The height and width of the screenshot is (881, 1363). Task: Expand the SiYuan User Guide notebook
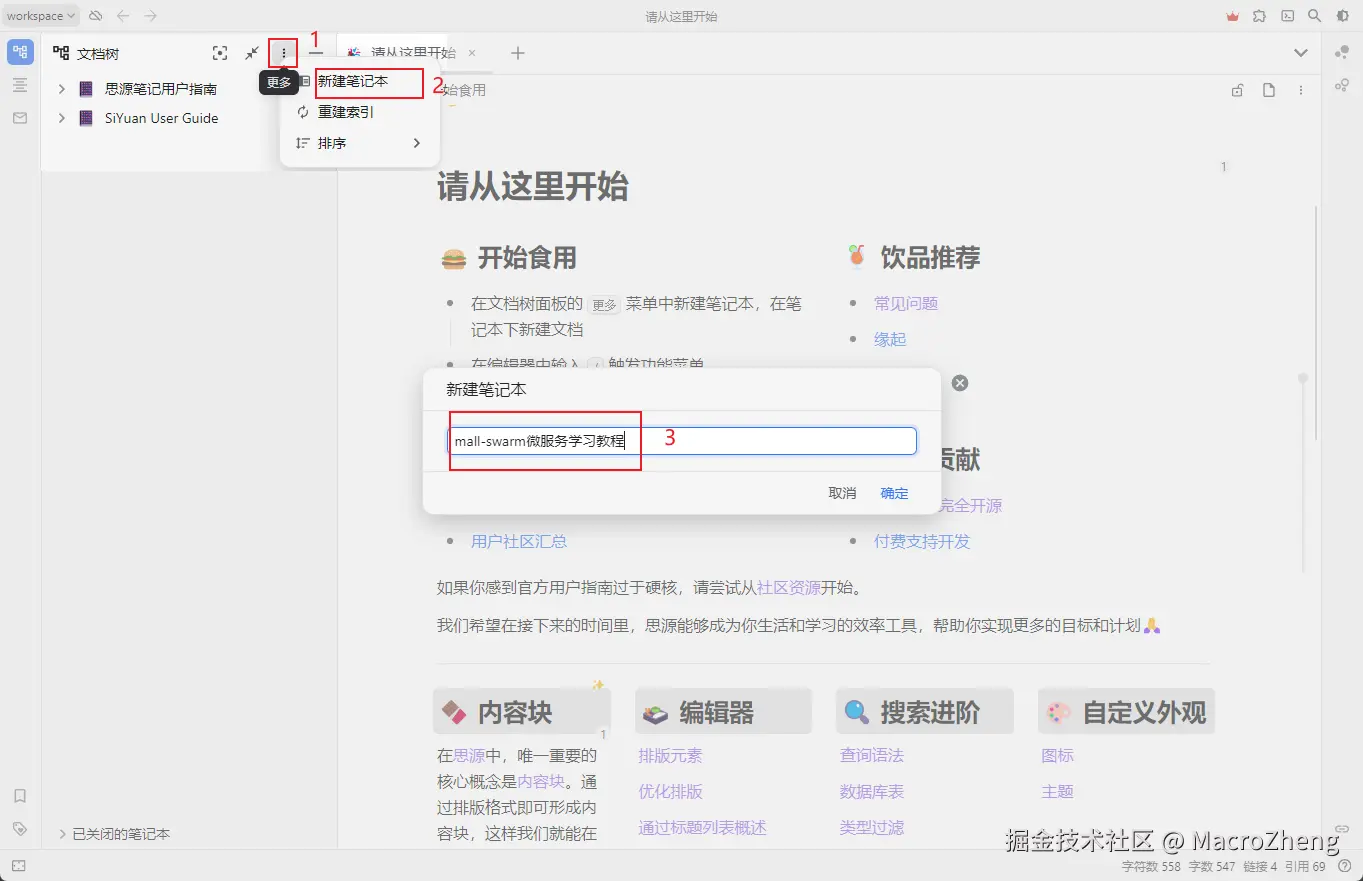coord(62,118)
